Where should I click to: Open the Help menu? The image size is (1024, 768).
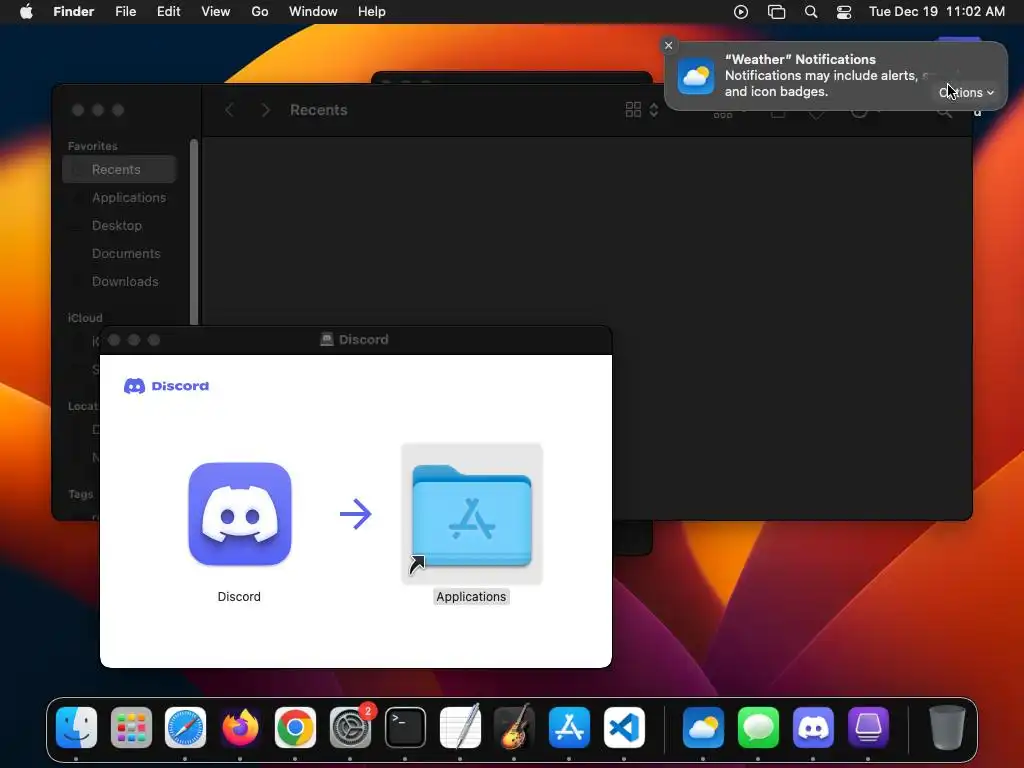[372, 12]
